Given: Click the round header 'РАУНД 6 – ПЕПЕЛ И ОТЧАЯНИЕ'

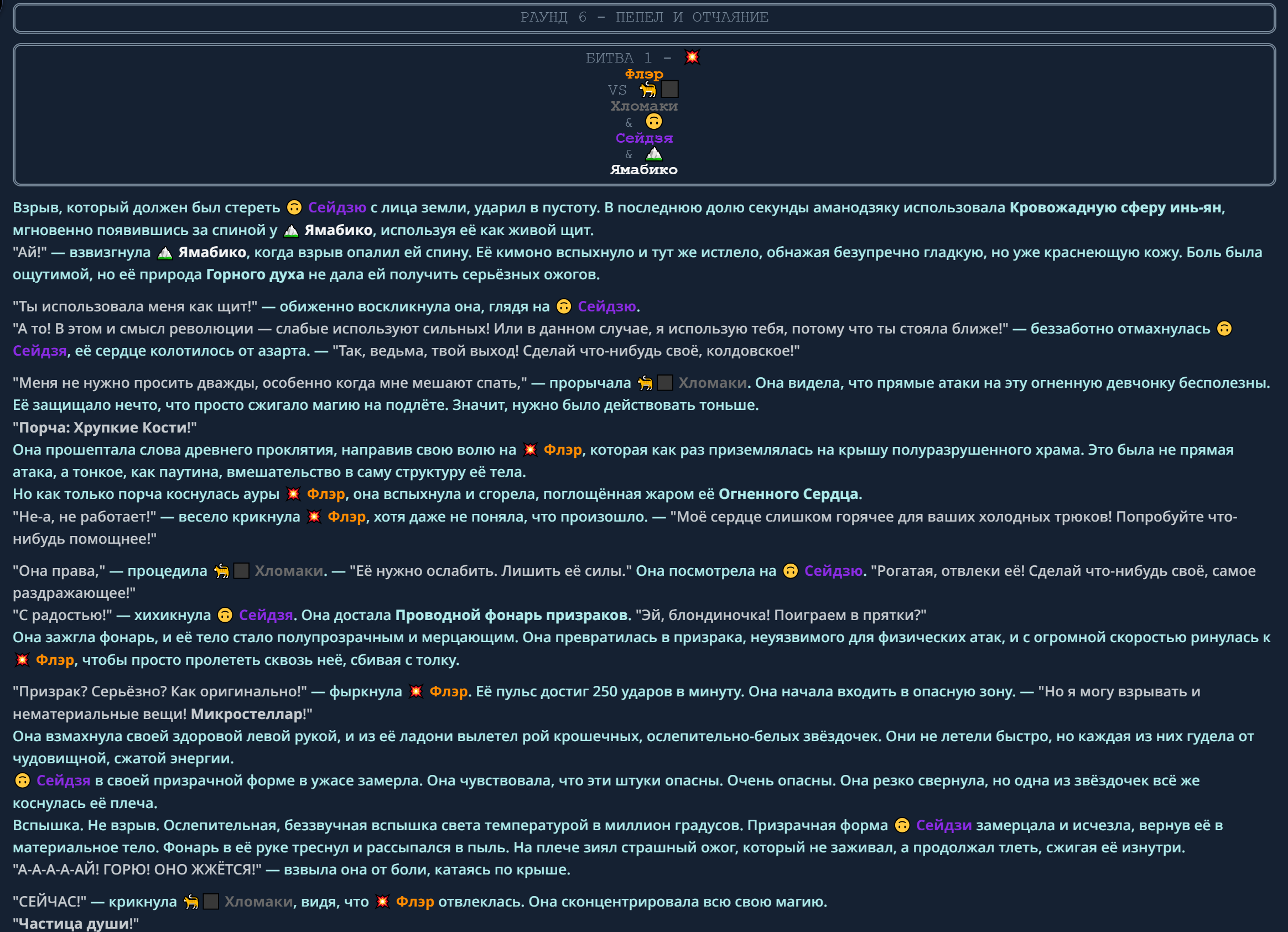Looking at the screenshot, I should (644, 18).
